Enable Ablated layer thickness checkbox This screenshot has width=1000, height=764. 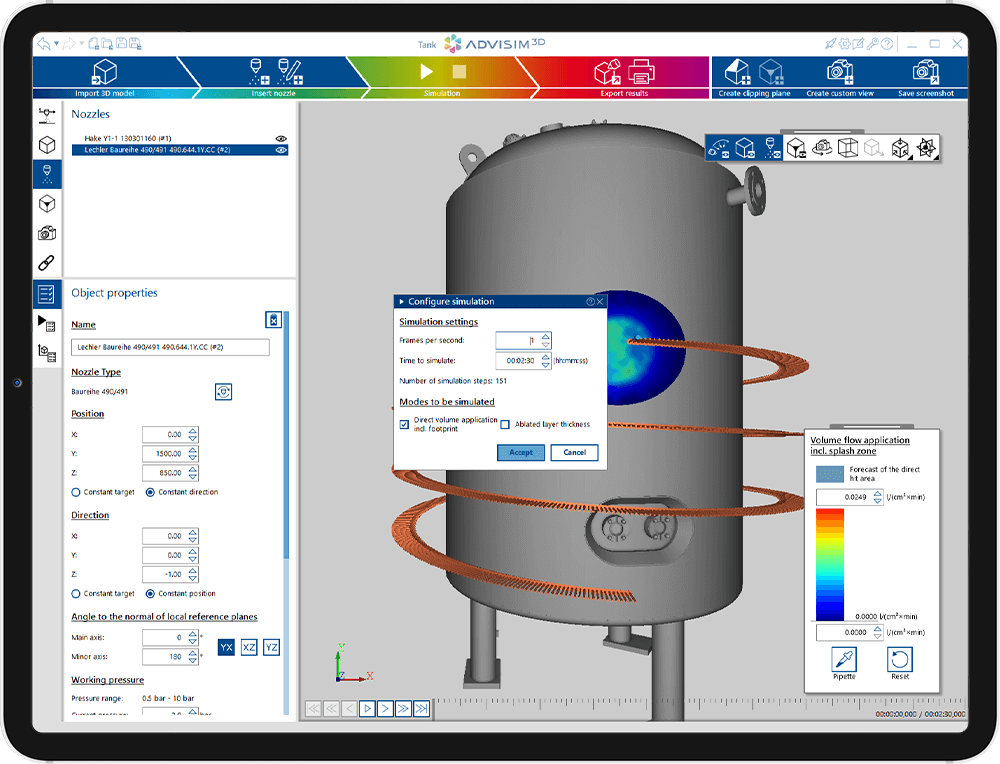pos(505,424)
